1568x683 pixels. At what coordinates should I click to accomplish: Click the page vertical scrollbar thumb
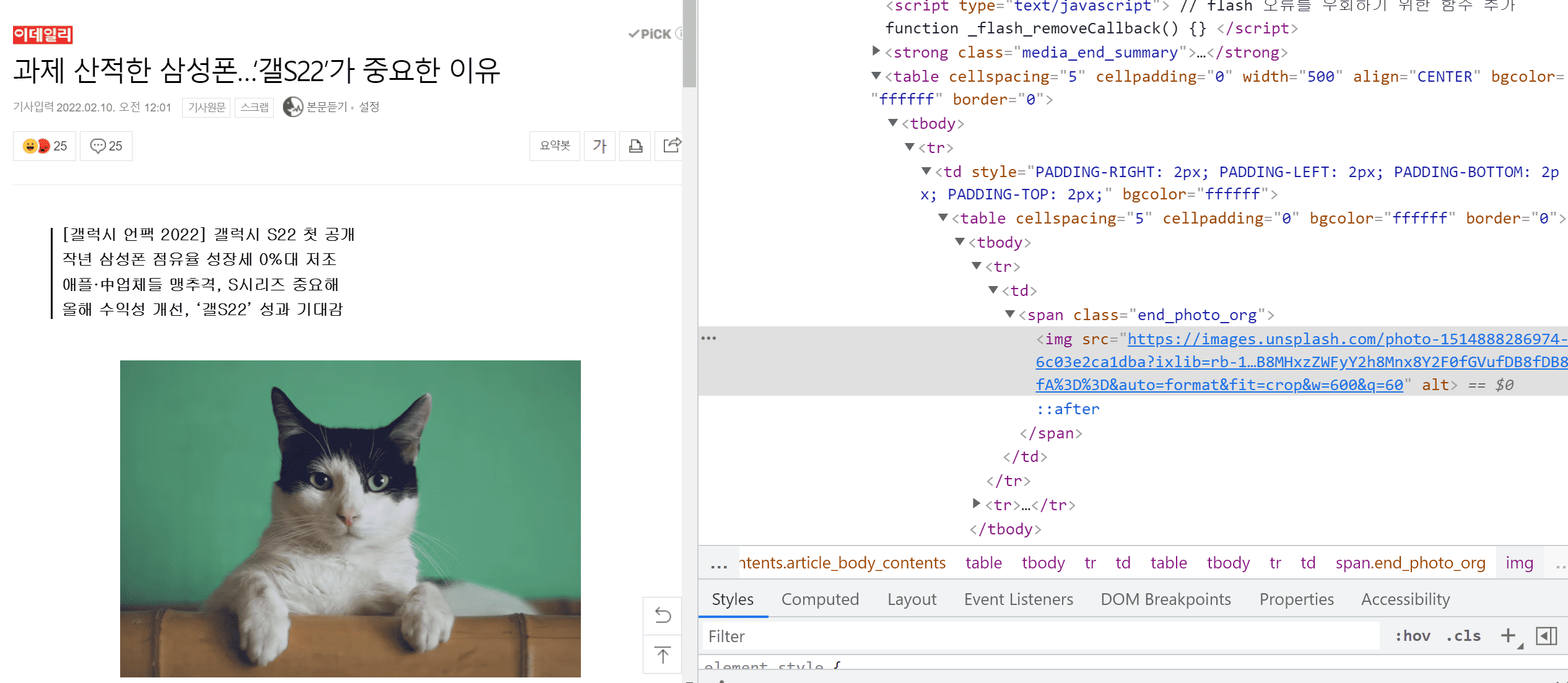click(x=690, y=43)
